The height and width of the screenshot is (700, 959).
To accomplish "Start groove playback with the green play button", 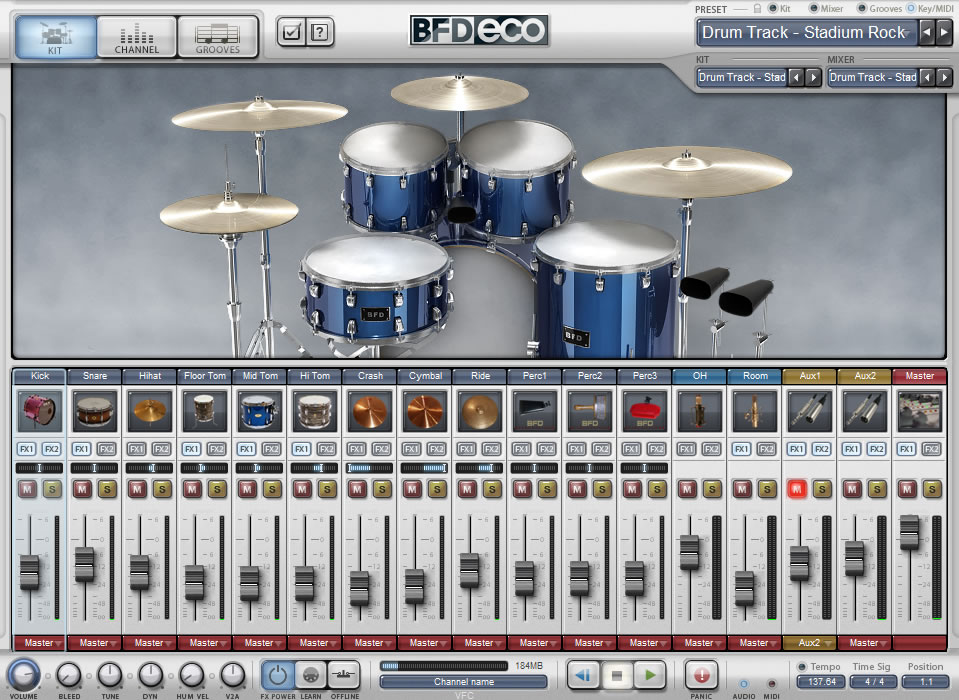I will coord(650,676).
